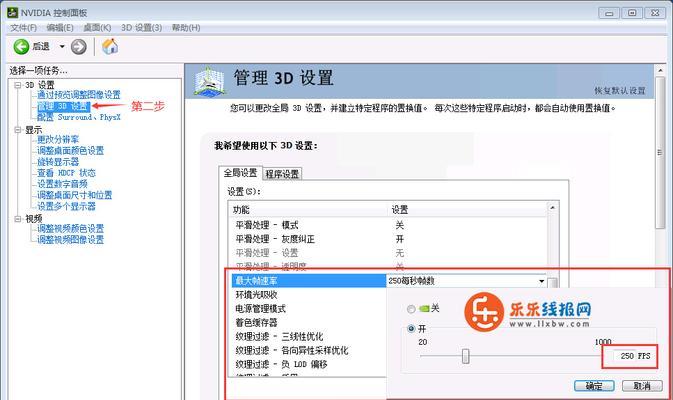Open 调整视频颜色设置 task

click(x=70, y=229)
